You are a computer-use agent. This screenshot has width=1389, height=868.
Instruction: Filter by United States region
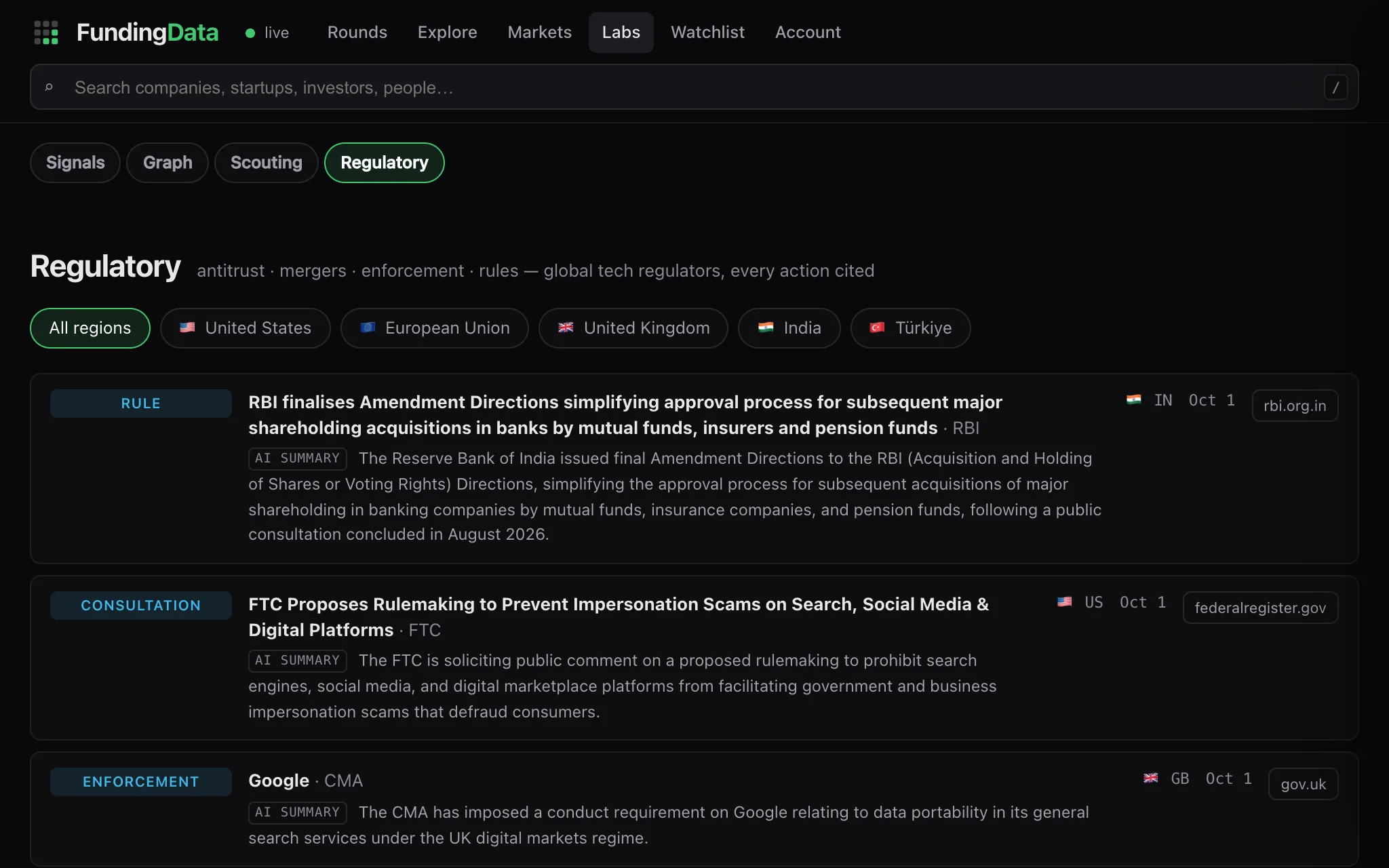coord(246,328)
